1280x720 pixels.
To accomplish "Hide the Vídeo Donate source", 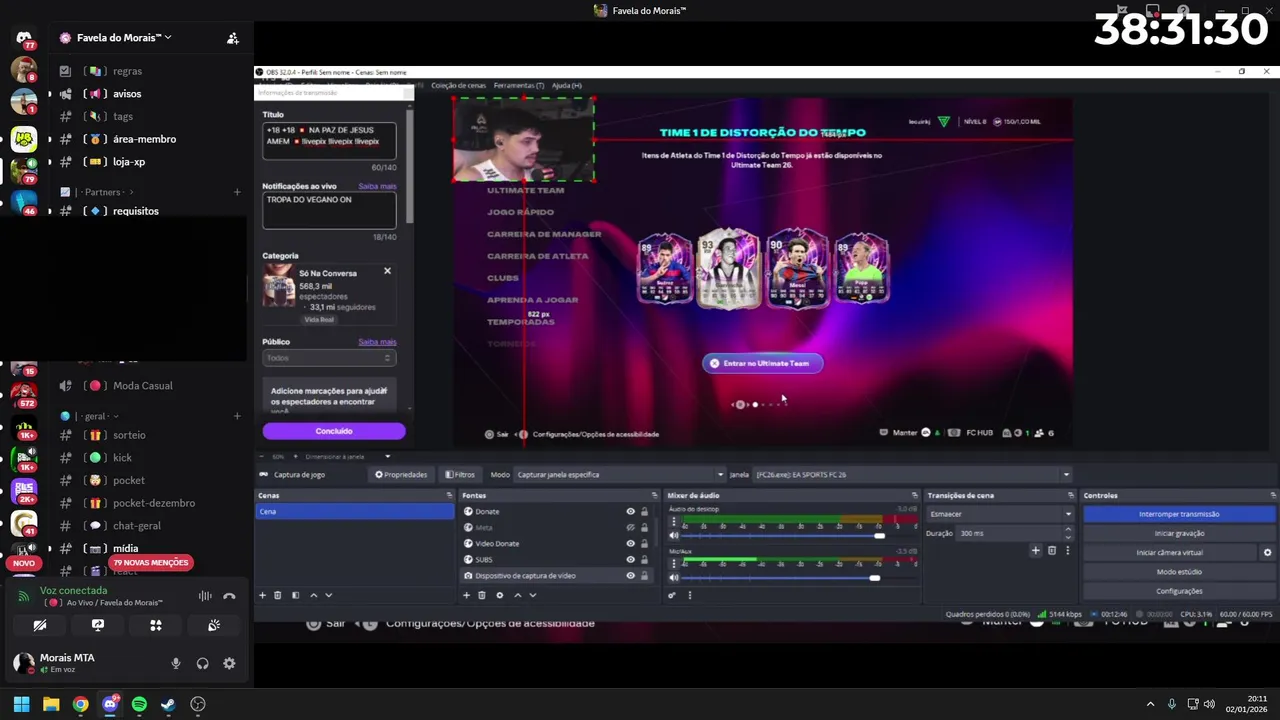I will pyautogui.click(x=630, y=543).
